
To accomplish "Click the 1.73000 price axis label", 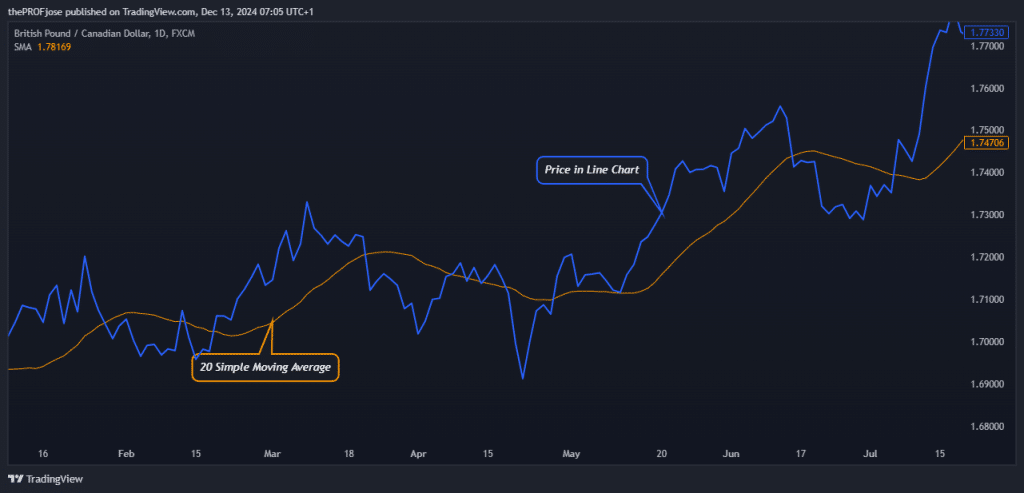I will [987, 215].
